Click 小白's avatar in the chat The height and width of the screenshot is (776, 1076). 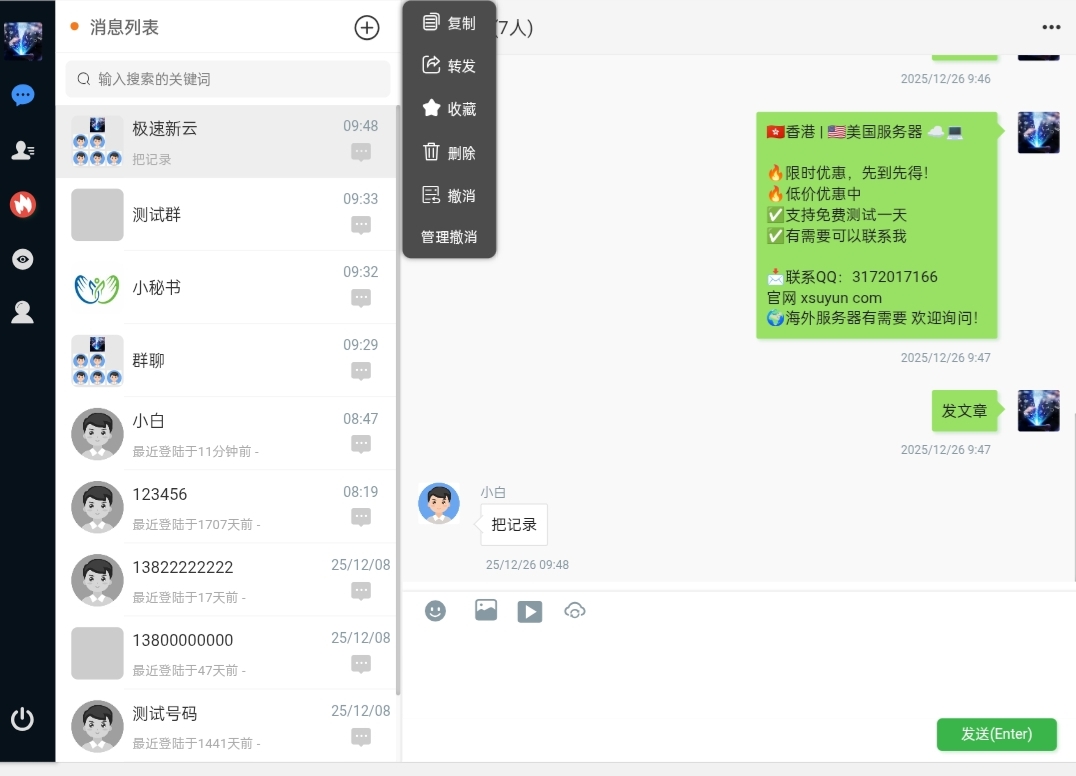point(438,503)
